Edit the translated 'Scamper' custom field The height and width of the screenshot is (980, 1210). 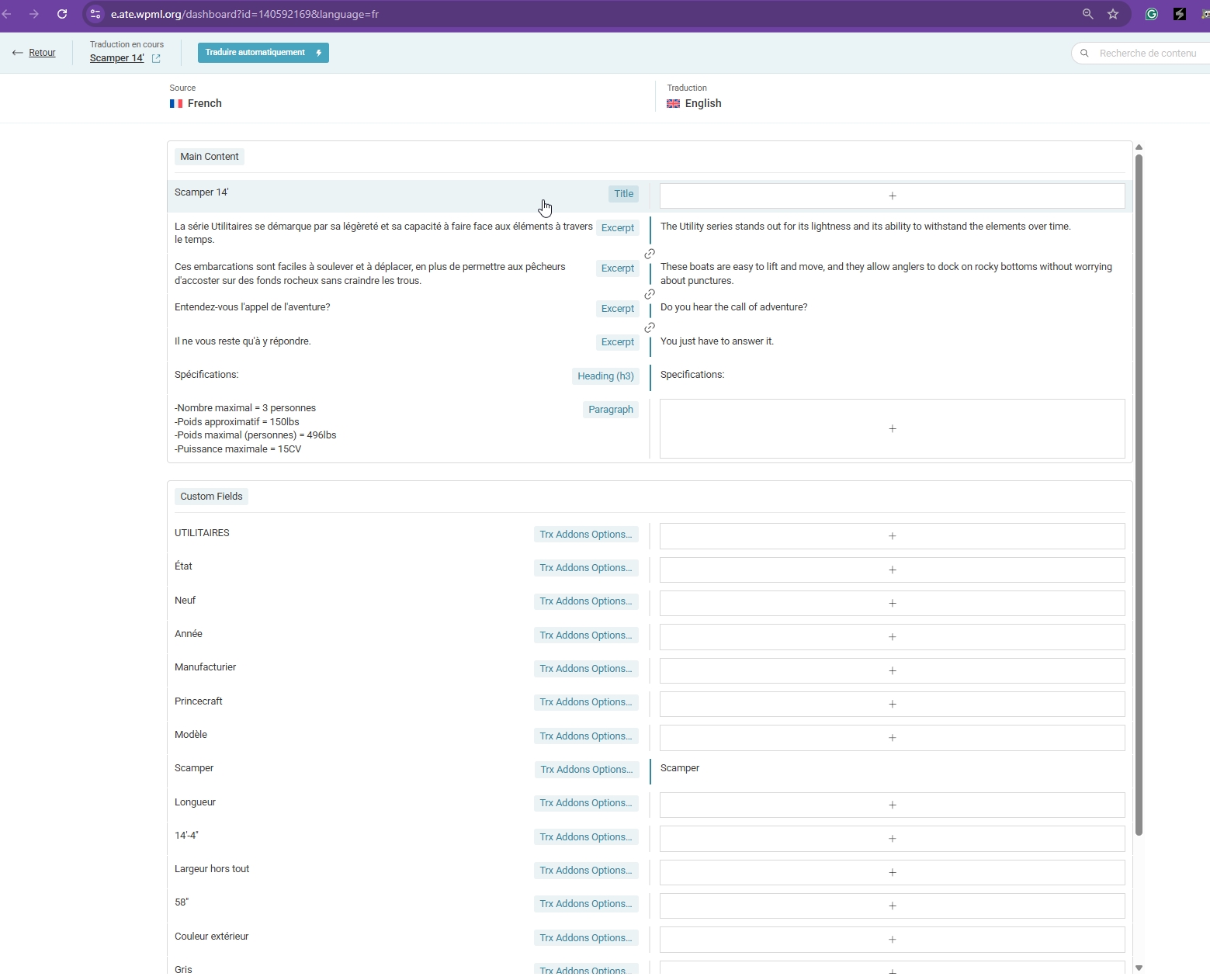(680, 768)
